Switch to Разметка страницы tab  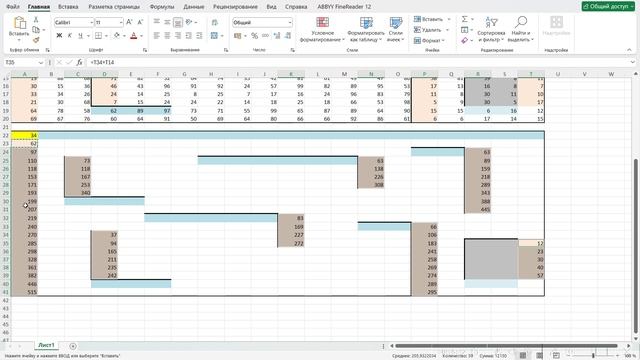(114, 7)
